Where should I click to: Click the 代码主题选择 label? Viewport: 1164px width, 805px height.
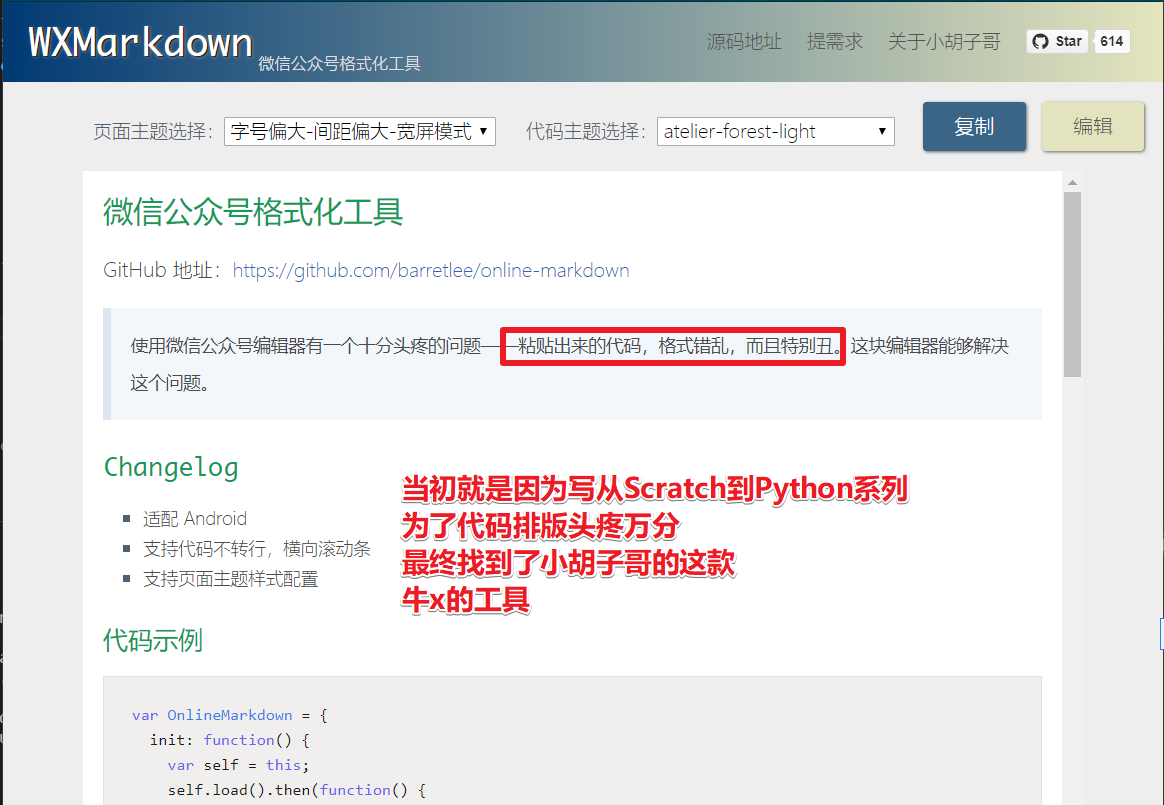pyautogui.click(x=586, y=131)
